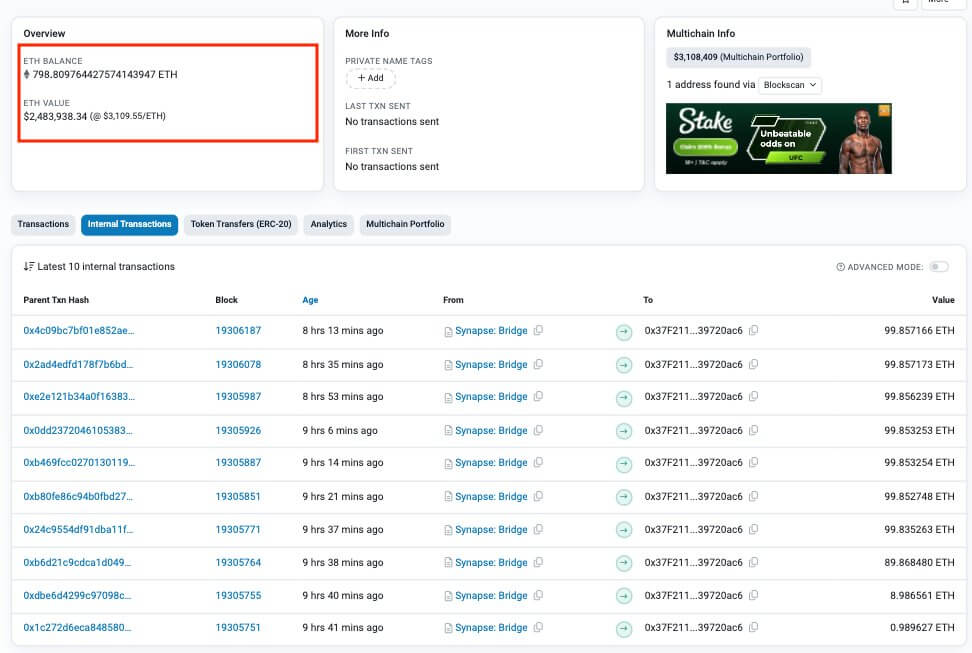Click the green arrow icon in the bottom row

(x=624, y=627)
